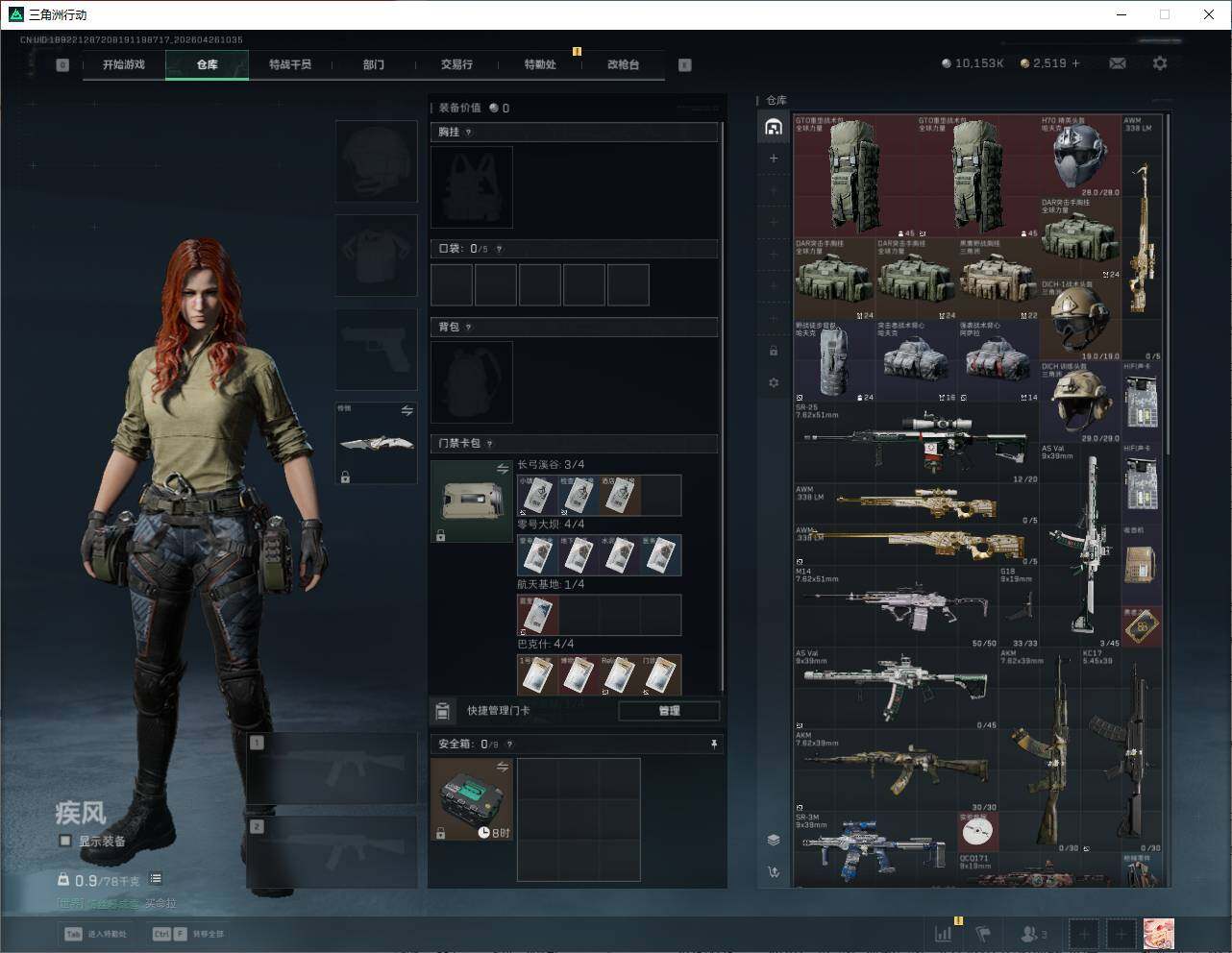
Task: Select the 野战徒步背包 backpack item
Action: coord(835,362)
